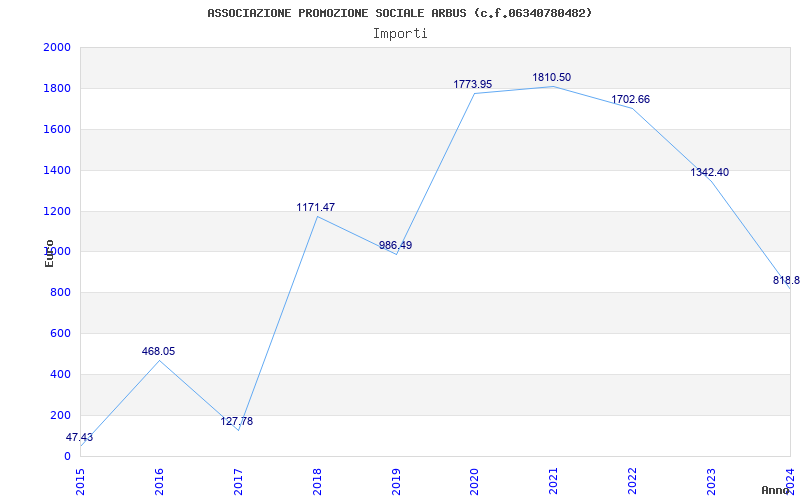Click the x-axis year 2023
This screenshot has width=800, height=500.
[x=712, y=482]
